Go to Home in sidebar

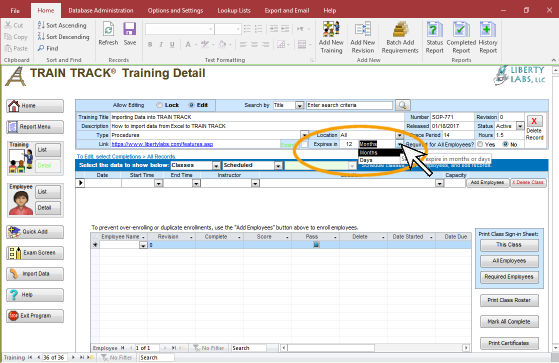tap(35, 106)
